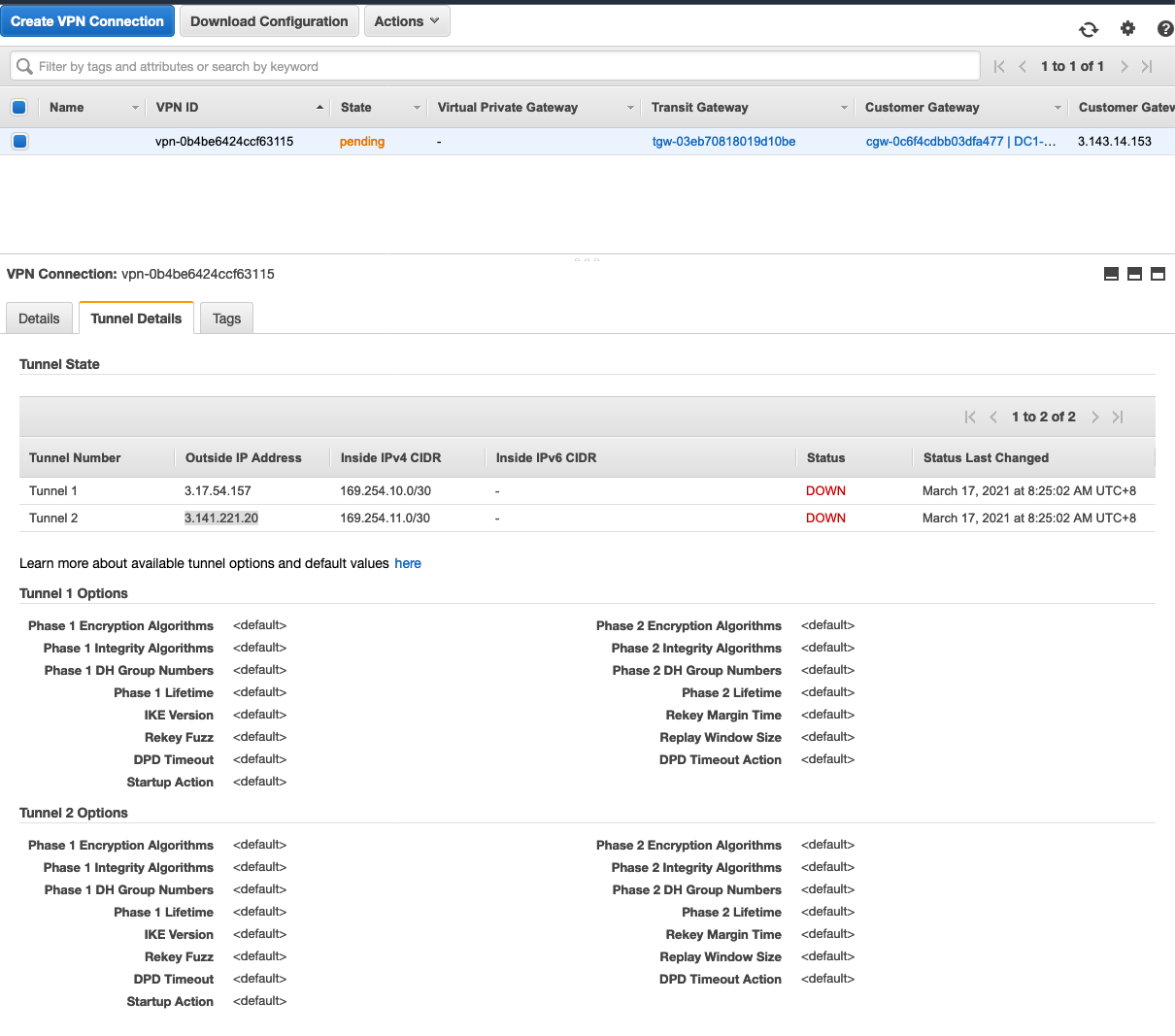The image size is (1175, 1036).
Task: Jump to last page in VPN list pager
Action: coord(1147,66)
